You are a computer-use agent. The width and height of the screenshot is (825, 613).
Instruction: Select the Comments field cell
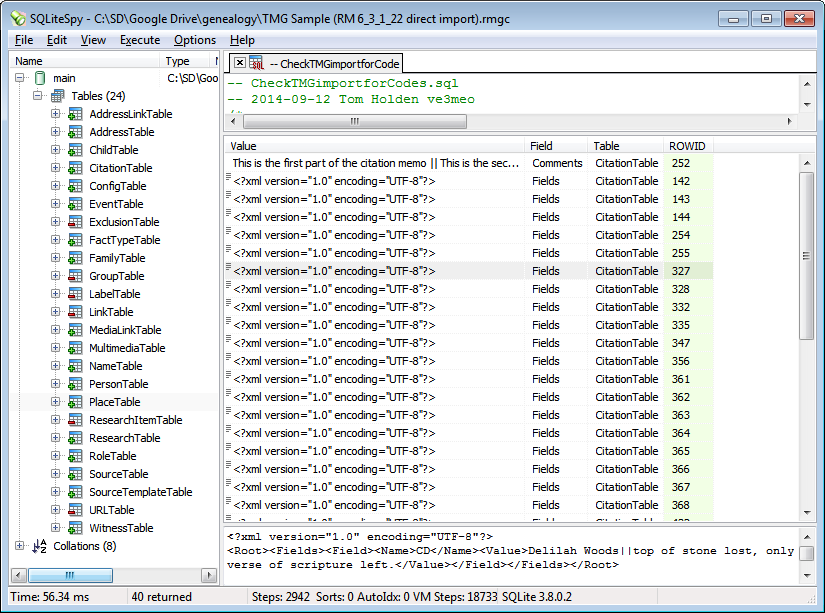tap(557, 163)
